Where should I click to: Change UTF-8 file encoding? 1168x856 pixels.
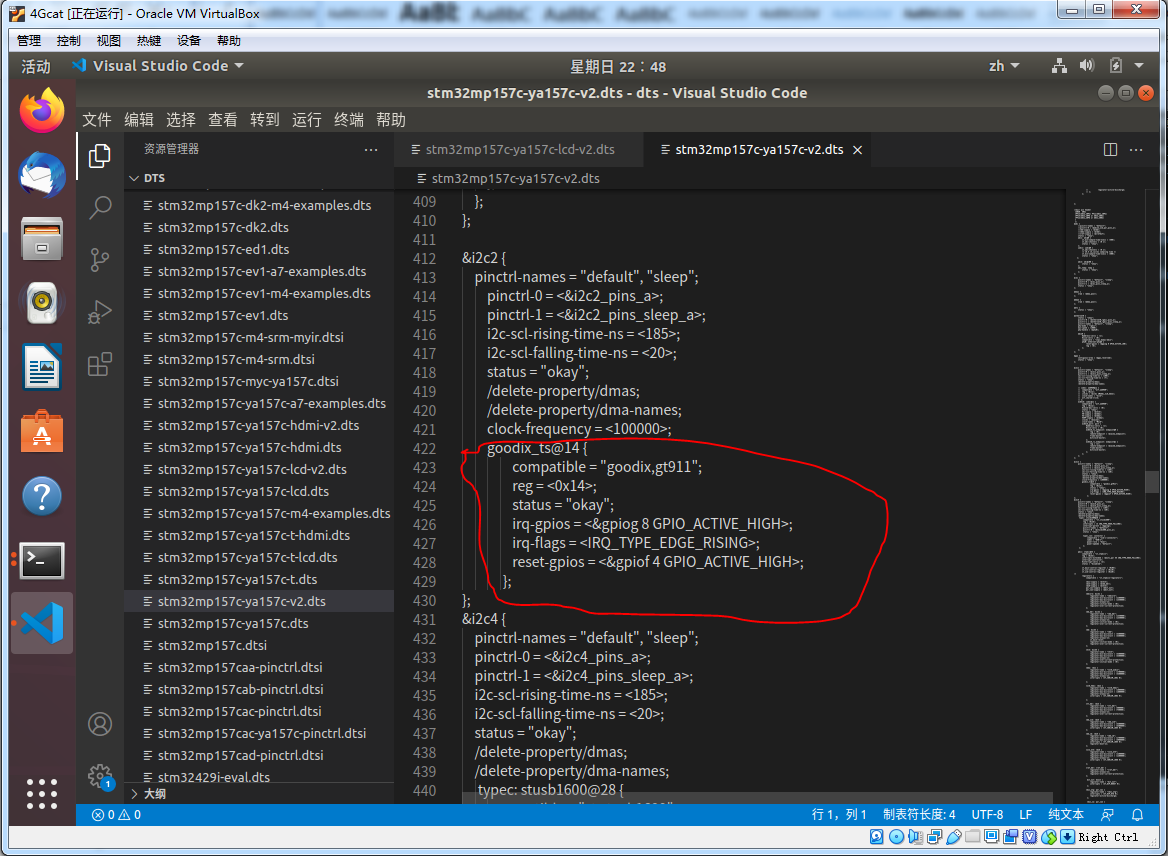click(x=987, y=815)
